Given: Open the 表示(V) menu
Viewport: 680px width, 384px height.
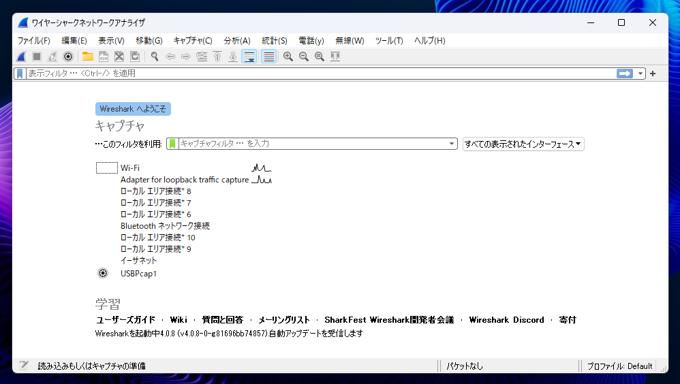Looking at the screenshot, I should 111,41.
